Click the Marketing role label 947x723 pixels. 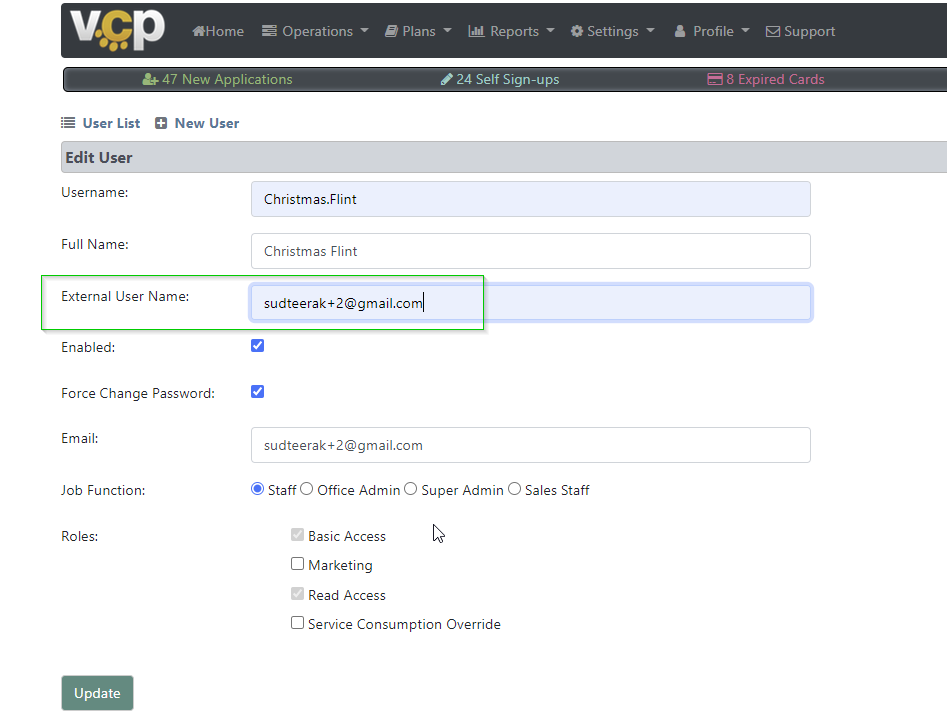(341, 565)
